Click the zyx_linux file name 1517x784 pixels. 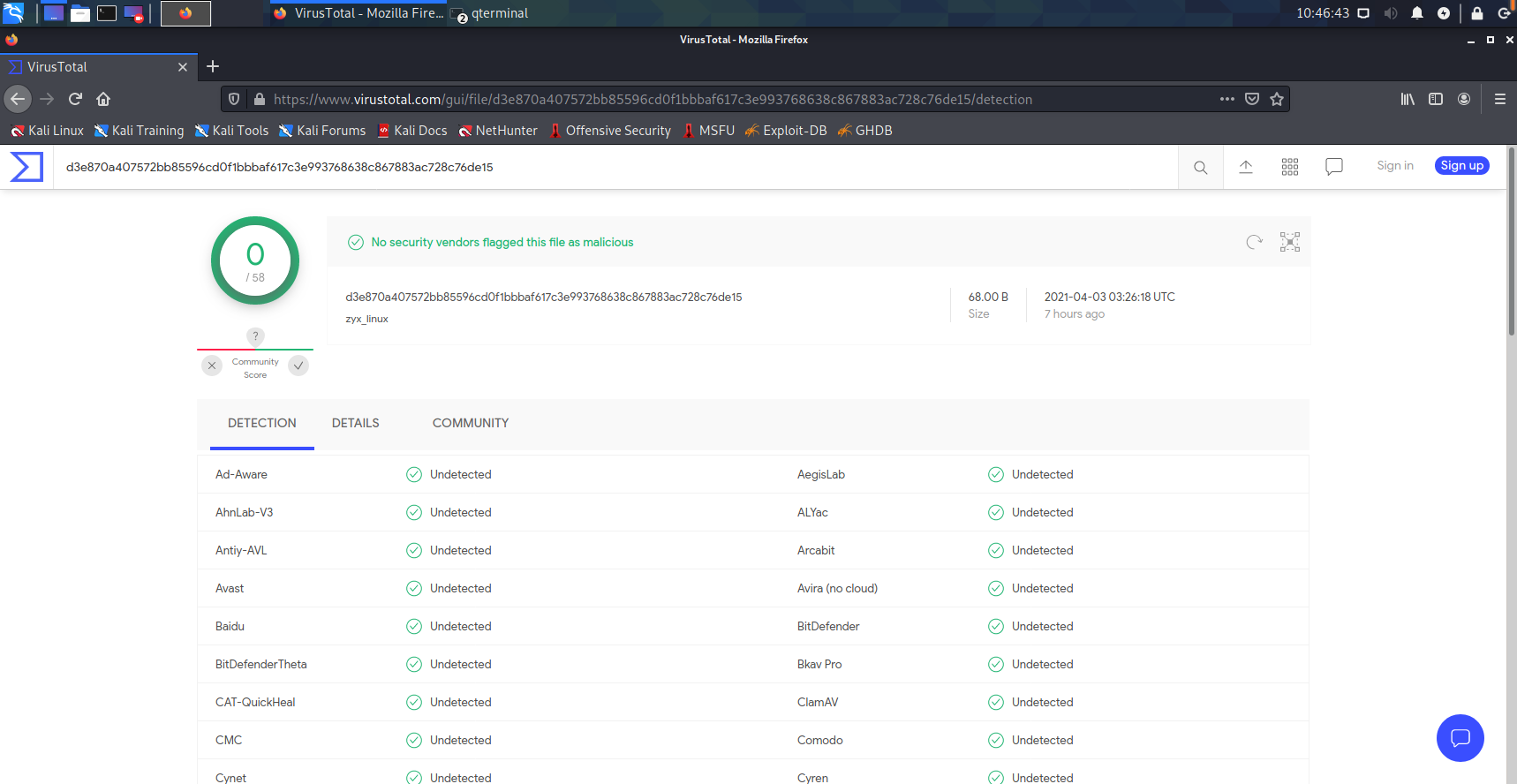coord(366,319)
